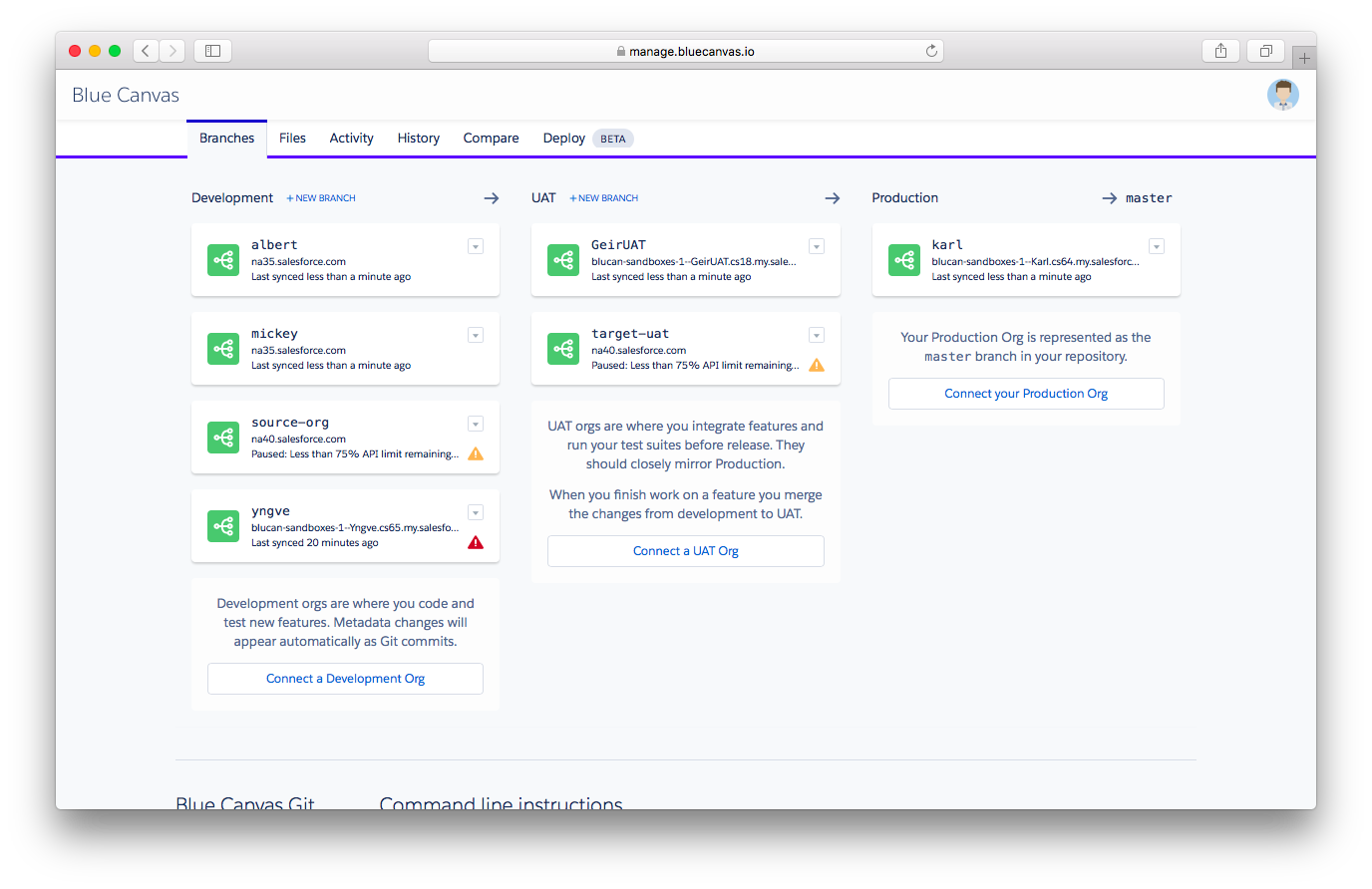Click the Production column heading
The image size is (1372, 889).
(905, 198)
